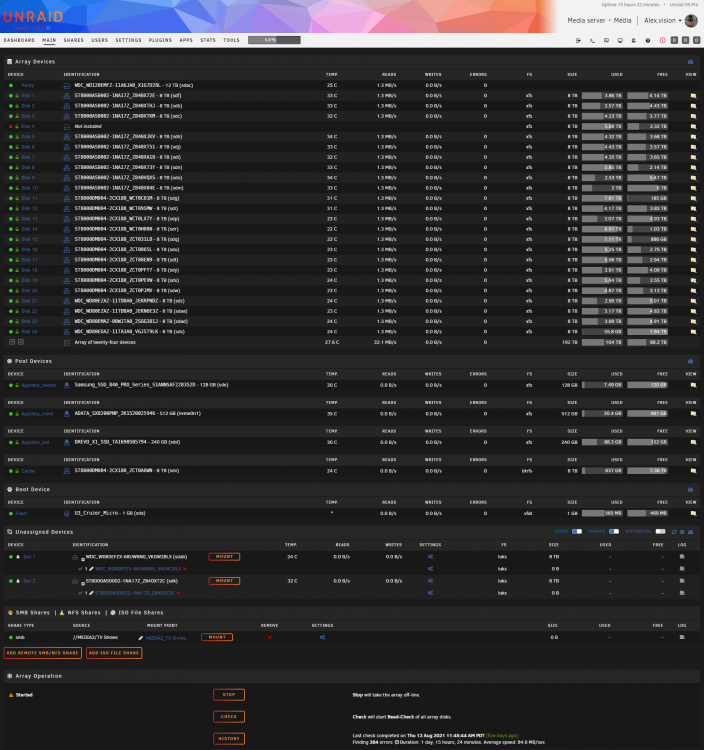Click Add Remote SMB/NFS Share button
Screen dimensions: 704x750
(x=43, y=653)
